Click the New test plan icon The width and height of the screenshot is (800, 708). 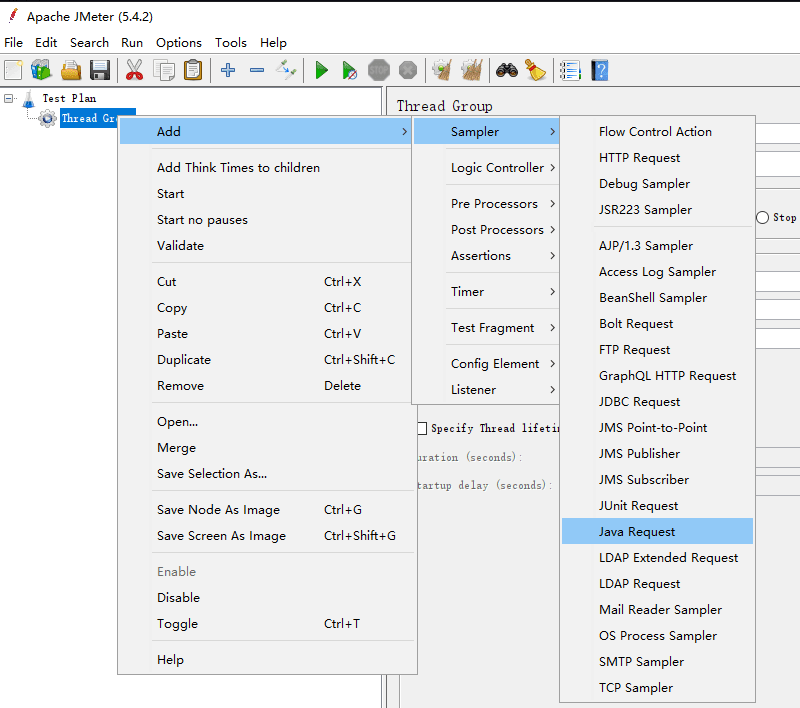coord(14,70)
